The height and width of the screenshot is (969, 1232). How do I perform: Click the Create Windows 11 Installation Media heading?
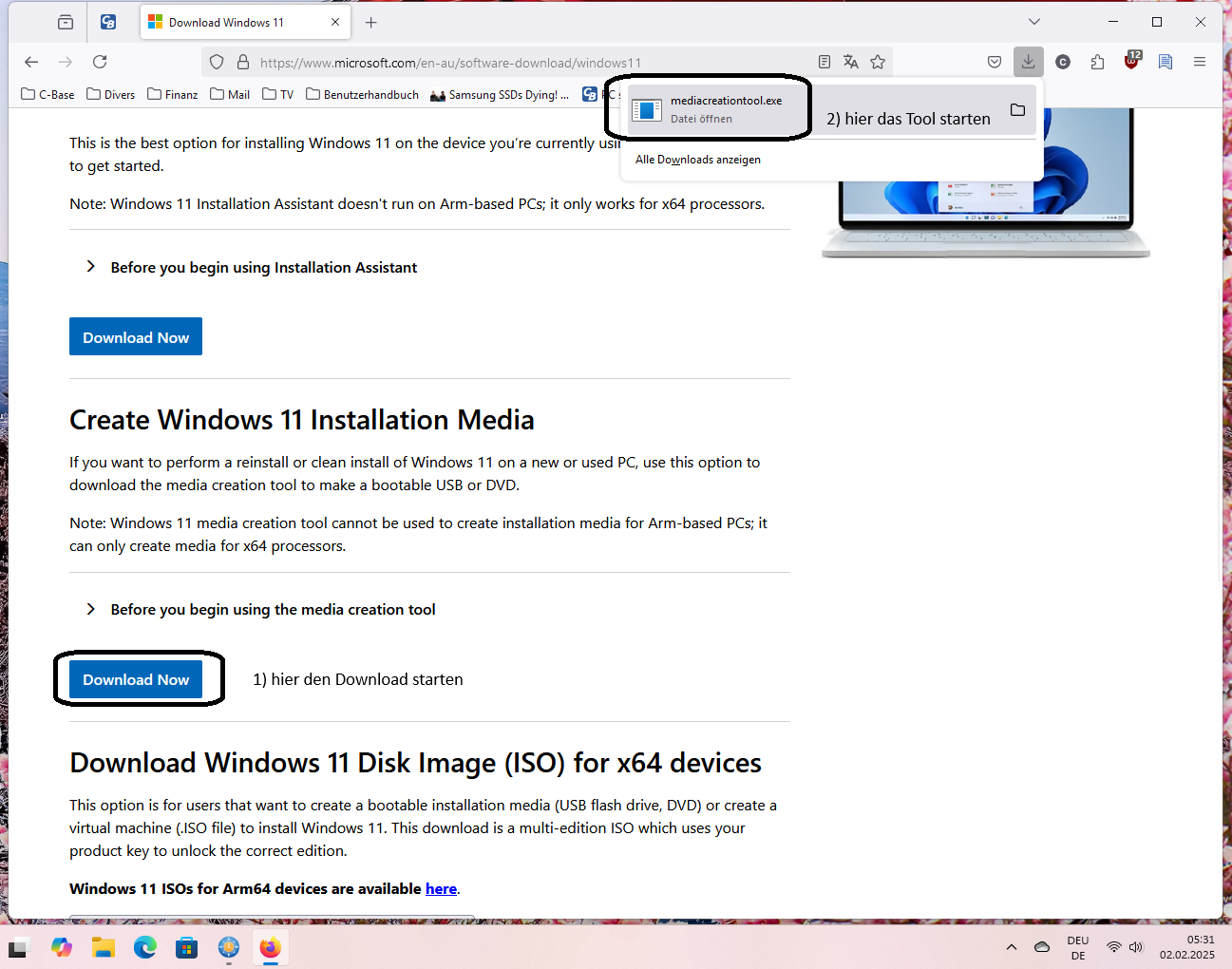tap(302, 420)
